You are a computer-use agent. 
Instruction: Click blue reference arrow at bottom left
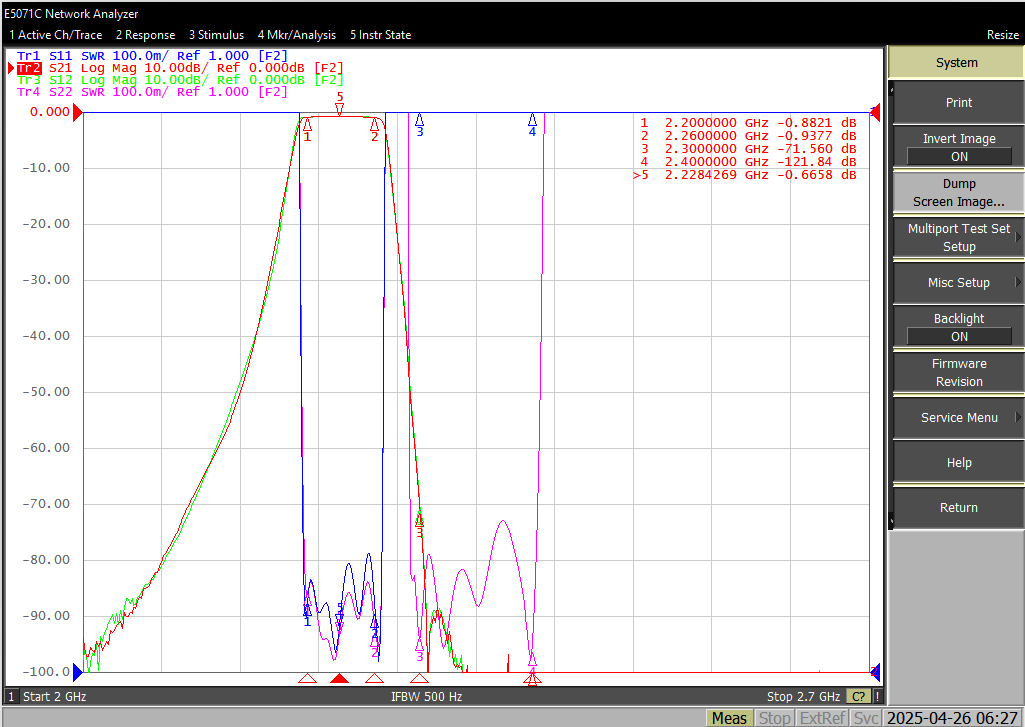(77, 671)
